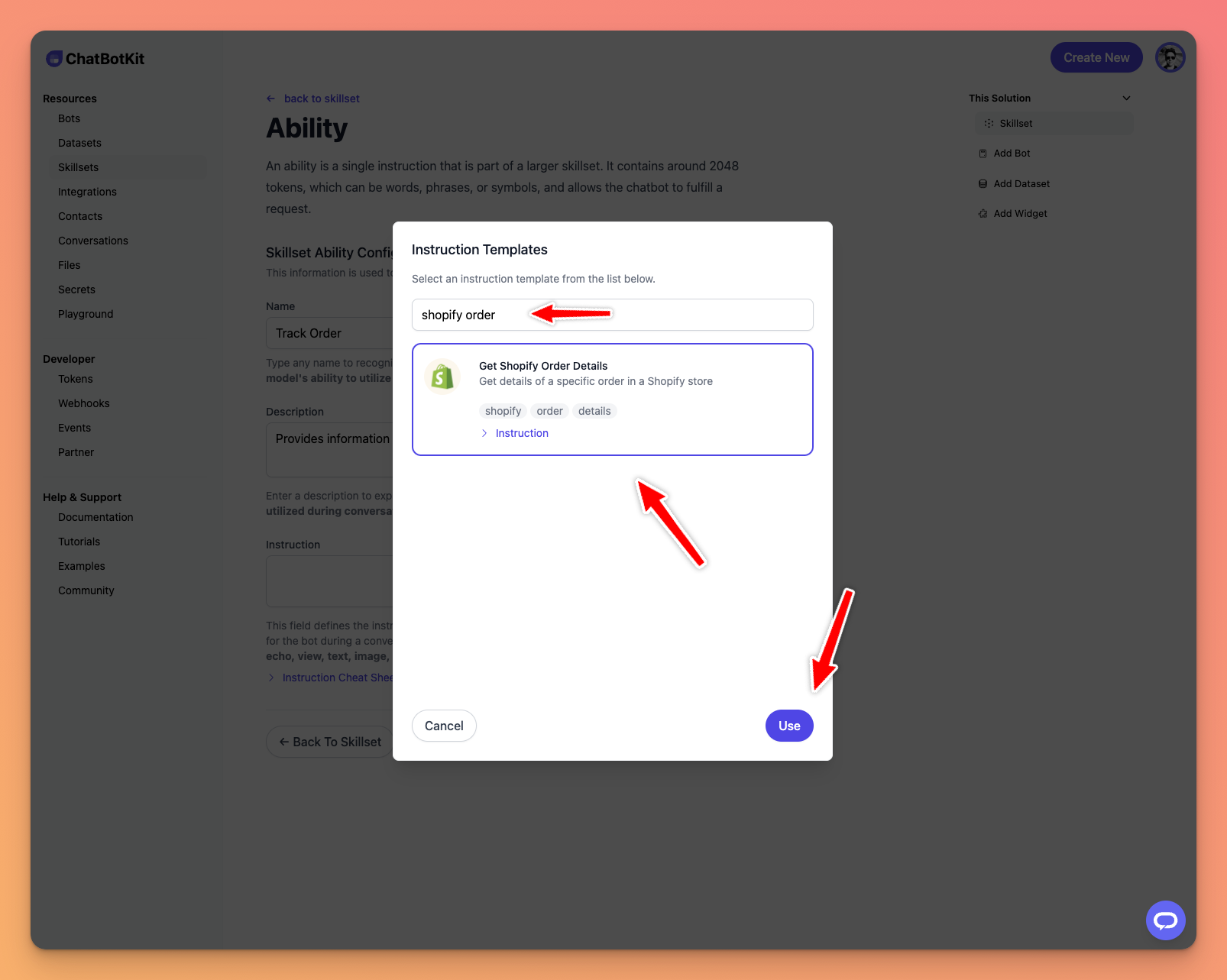Click the Name field containing Track Order
1227x980 pixels.
pos(329,333)
